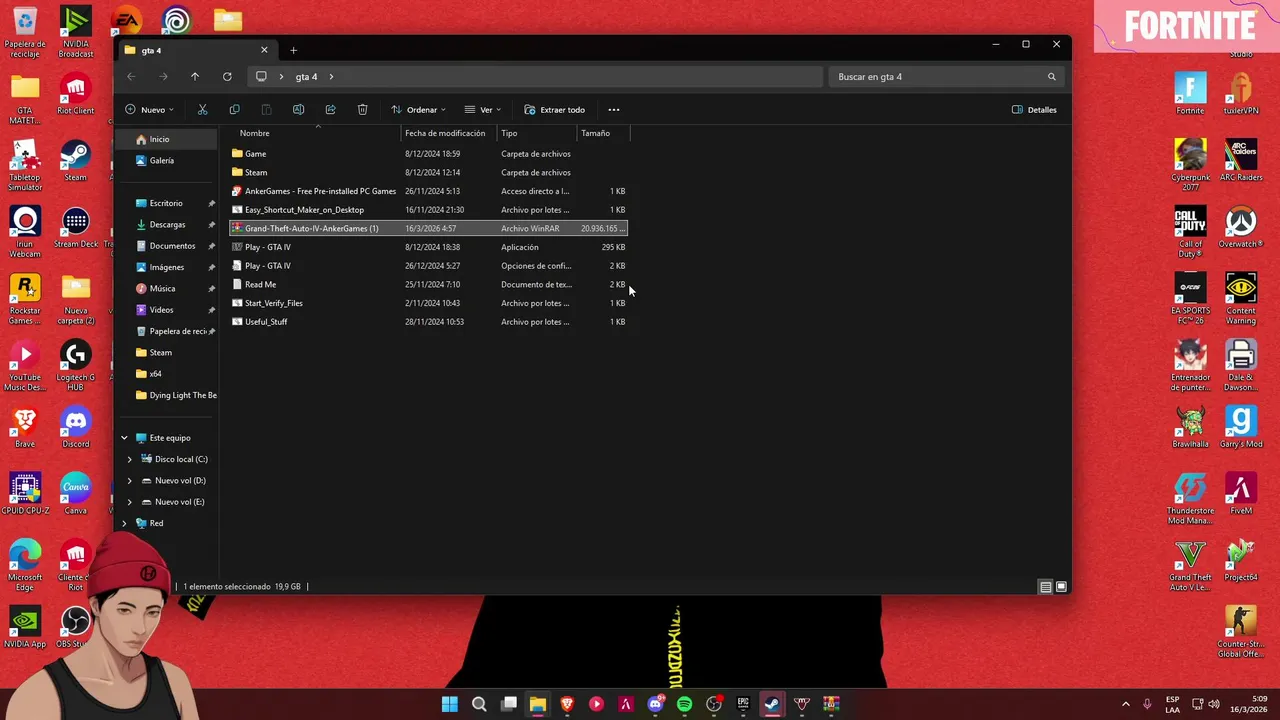The image size is (1280, 720).
Task: Open Inicio in navigation pane
Action: pos(167,139)
